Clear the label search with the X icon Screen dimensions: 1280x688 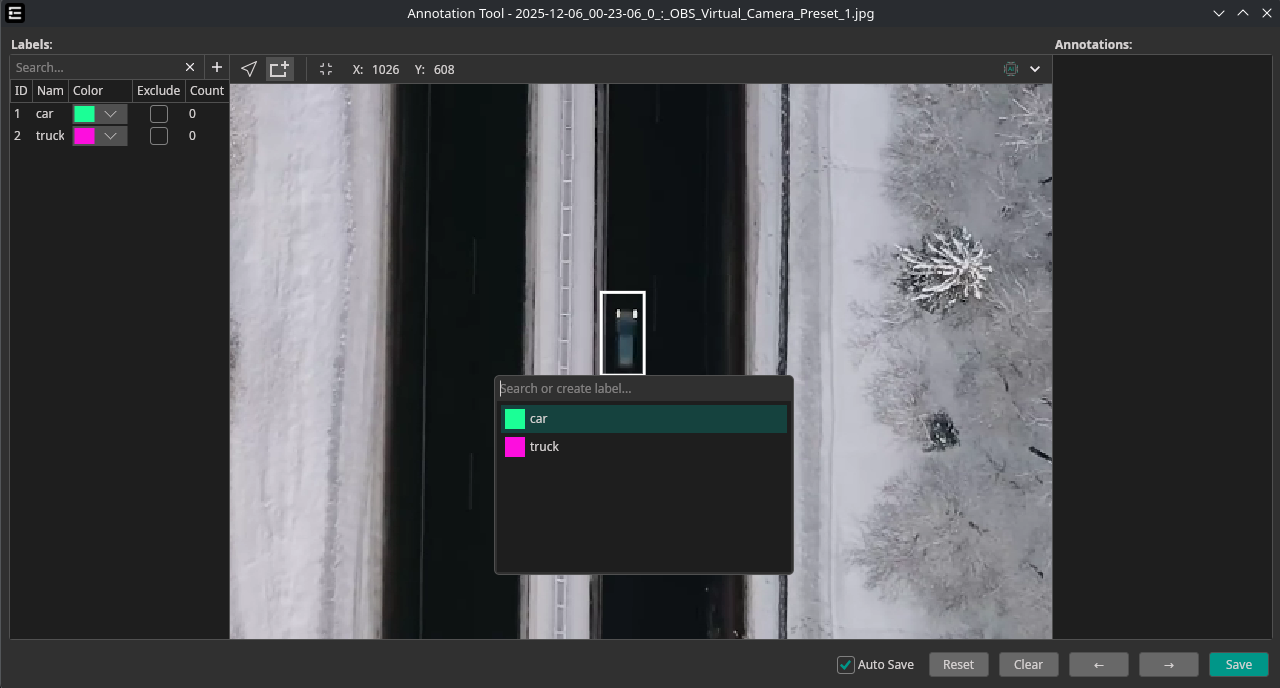(190, 67)
